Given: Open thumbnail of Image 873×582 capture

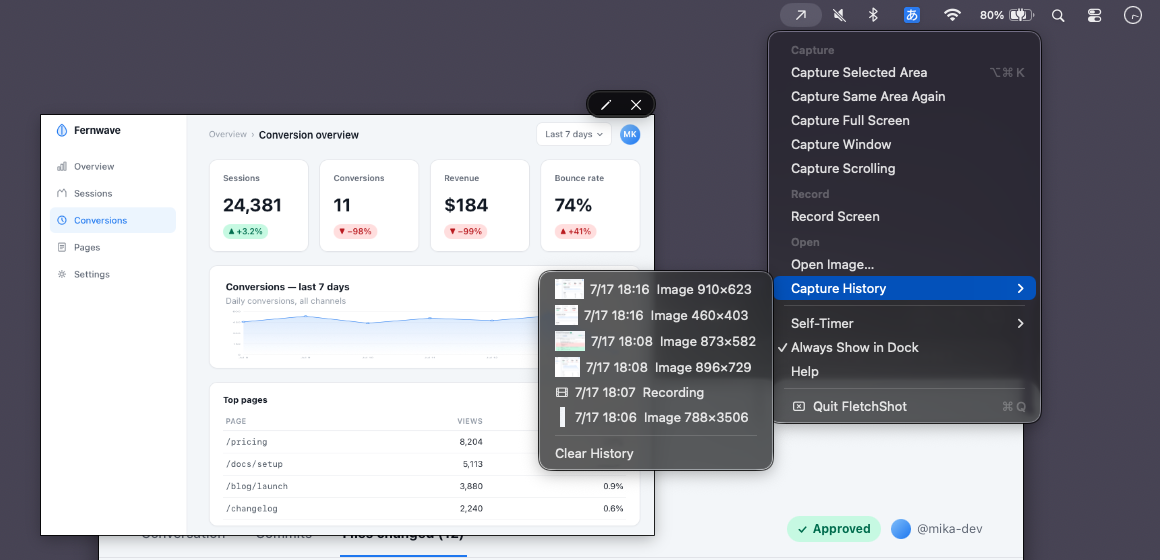Looking at the screenshot, I should [570, 341].
